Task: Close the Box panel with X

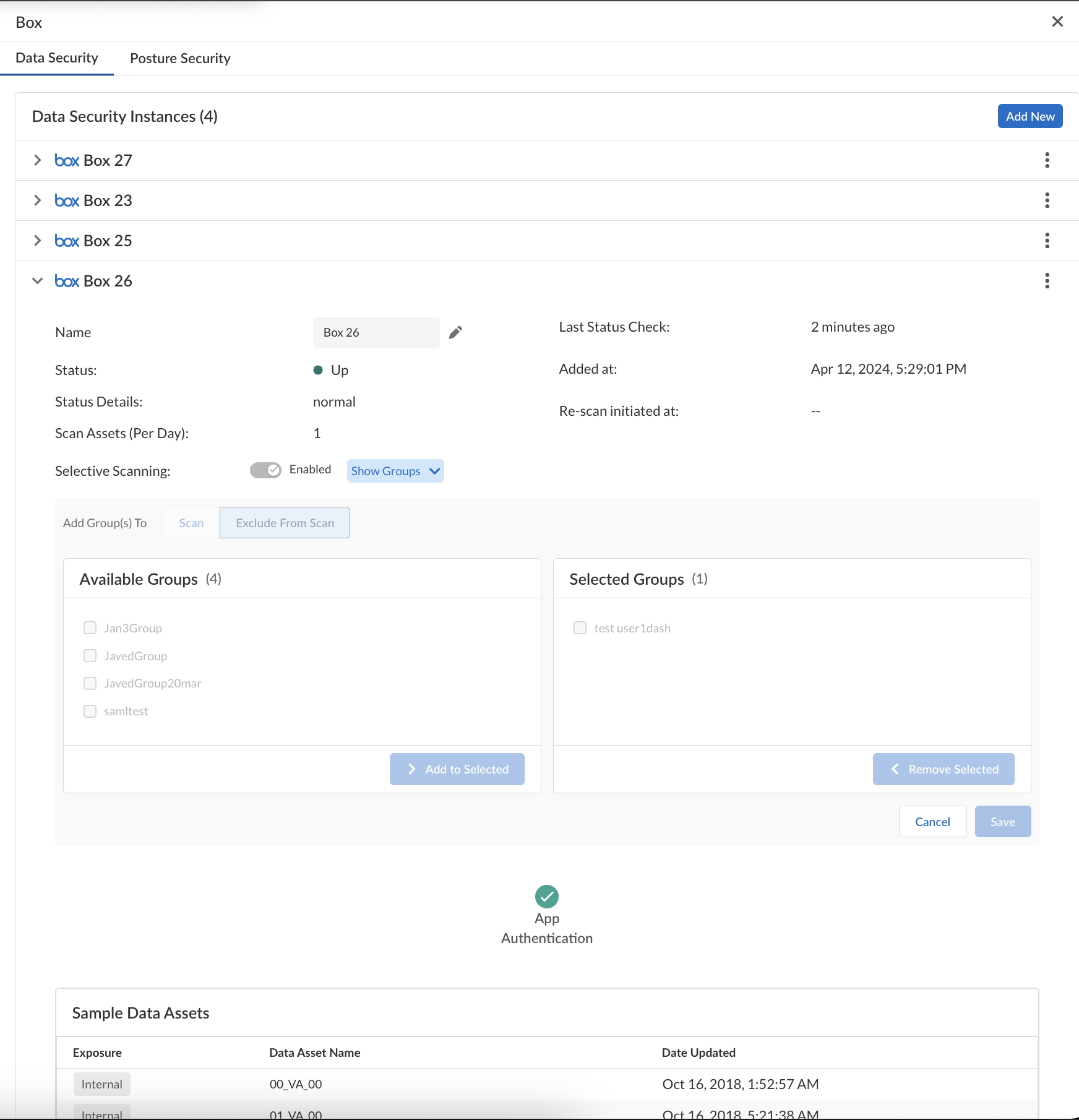Action: [1057, 22]
